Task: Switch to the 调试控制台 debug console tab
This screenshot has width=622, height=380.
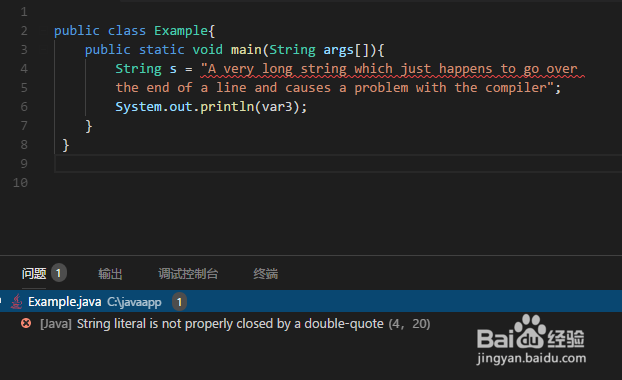Action: (x=188, y=274)
